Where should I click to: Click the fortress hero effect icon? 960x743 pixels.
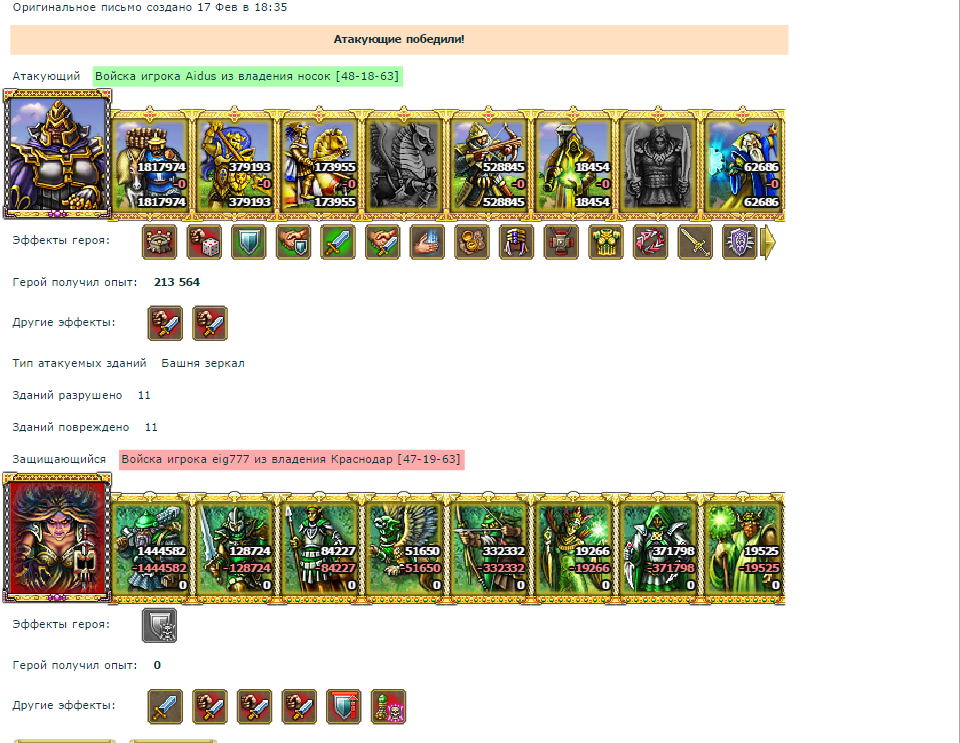159,242
